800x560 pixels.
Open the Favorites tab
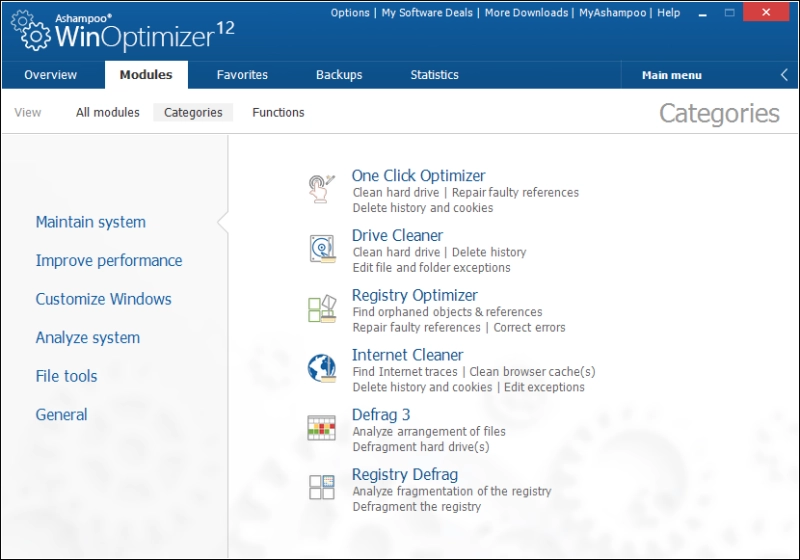[x=242, y=74]
